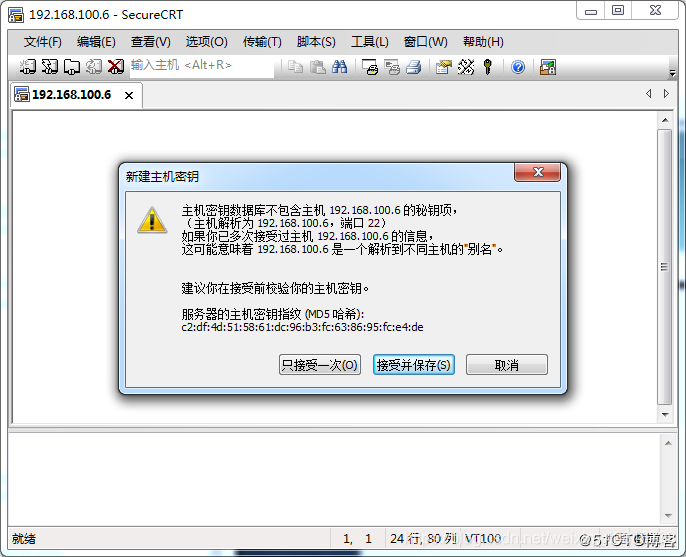Viewport: 686px width, 557px height.
Task: Click the SecureCRT title bar icon
Action: click(x=16, y=15)
